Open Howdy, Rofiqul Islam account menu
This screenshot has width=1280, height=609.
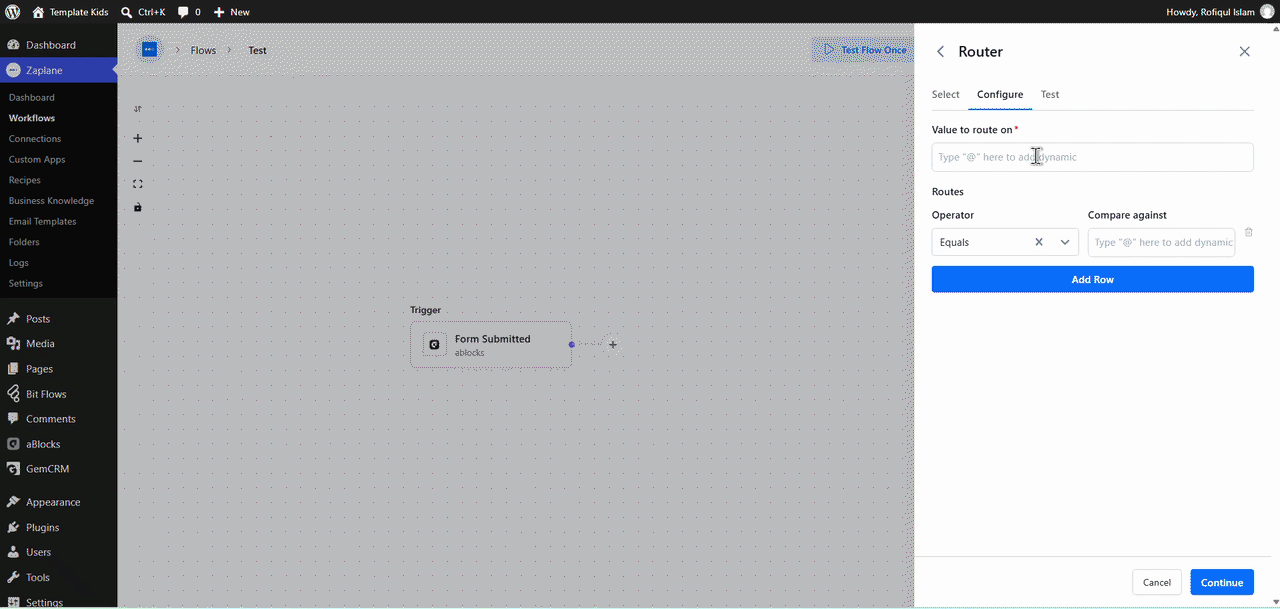pos(1220,12)
